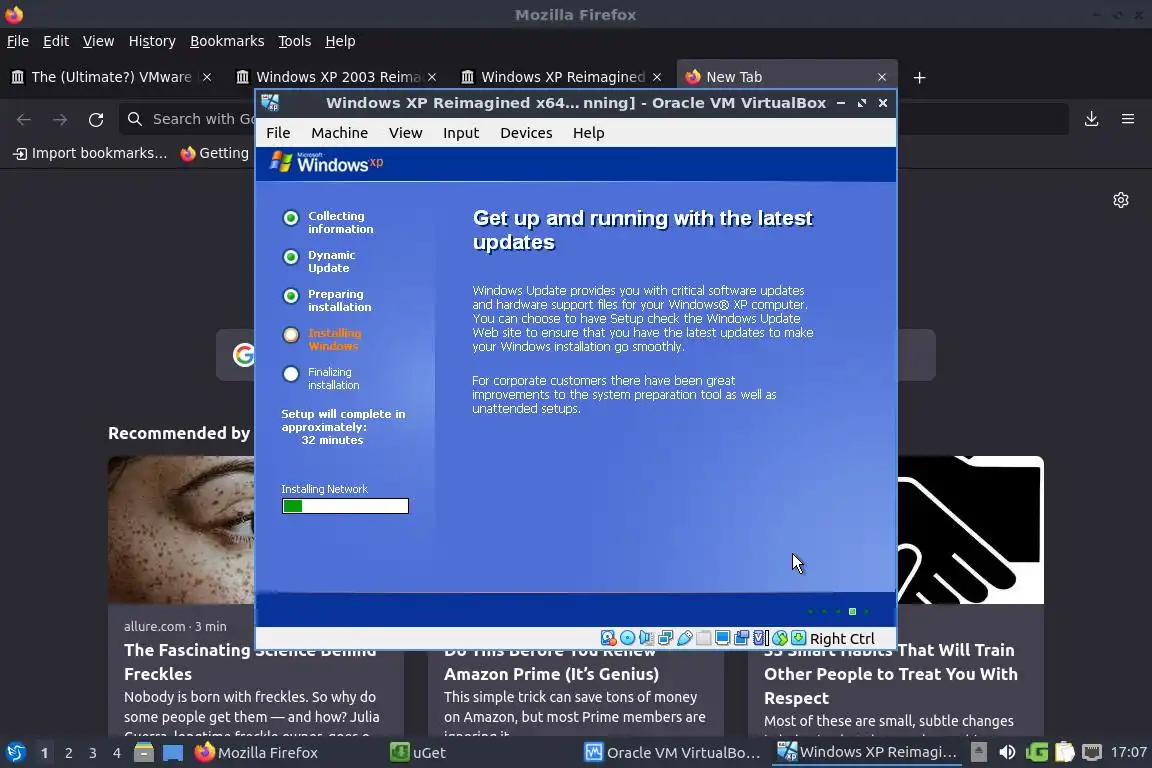Screen dimensions: 1152x768
Task: Click the Firefox reload page button
Action: 96,119
